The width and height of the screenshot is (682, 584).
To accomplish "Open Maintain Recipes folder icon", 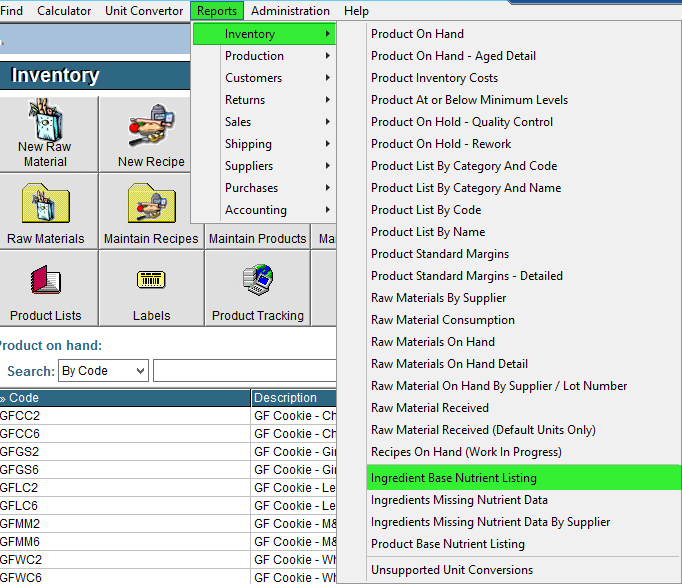I will tap(151, 203).
